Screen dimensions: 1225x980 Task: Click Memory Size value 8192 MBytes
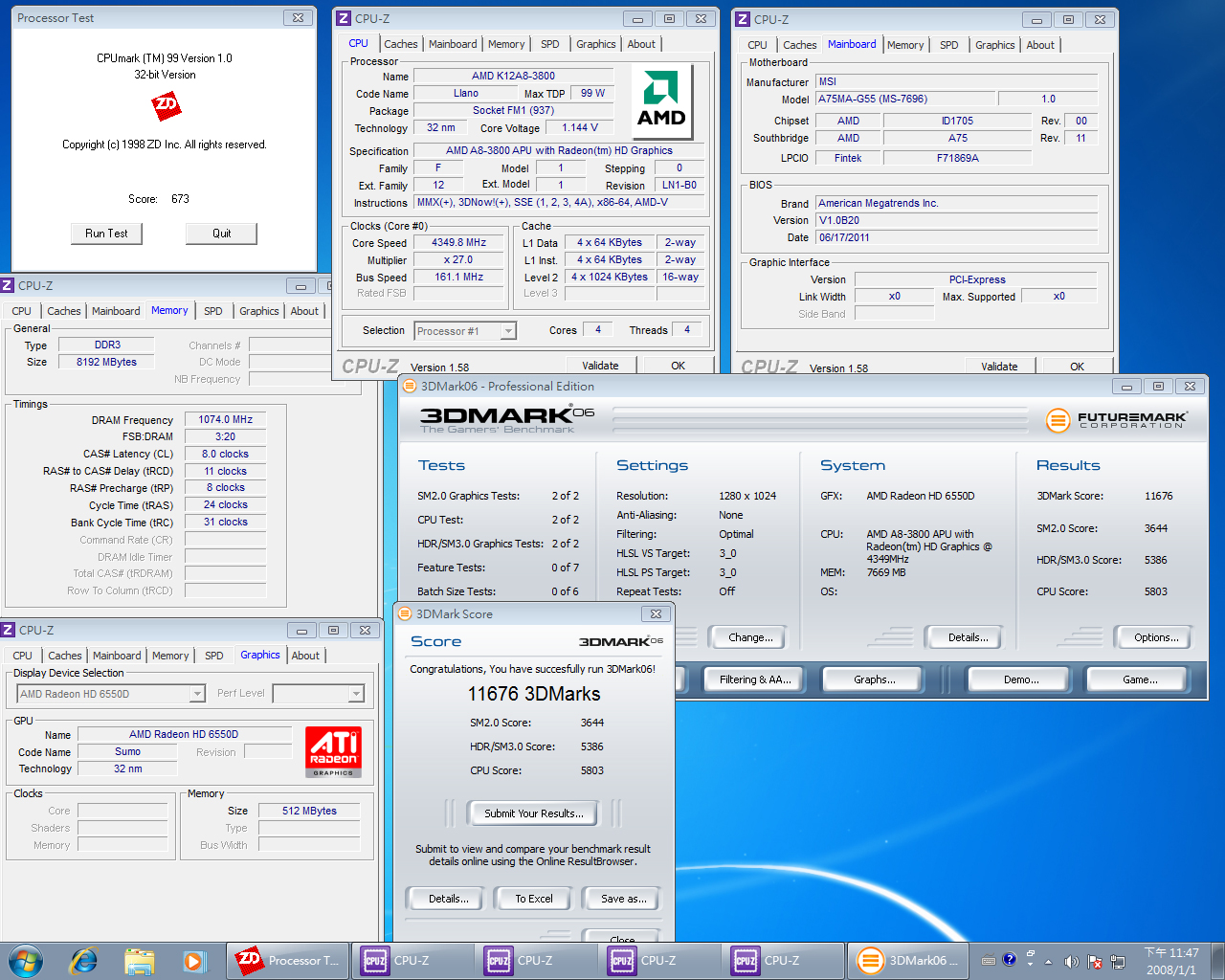106,362
